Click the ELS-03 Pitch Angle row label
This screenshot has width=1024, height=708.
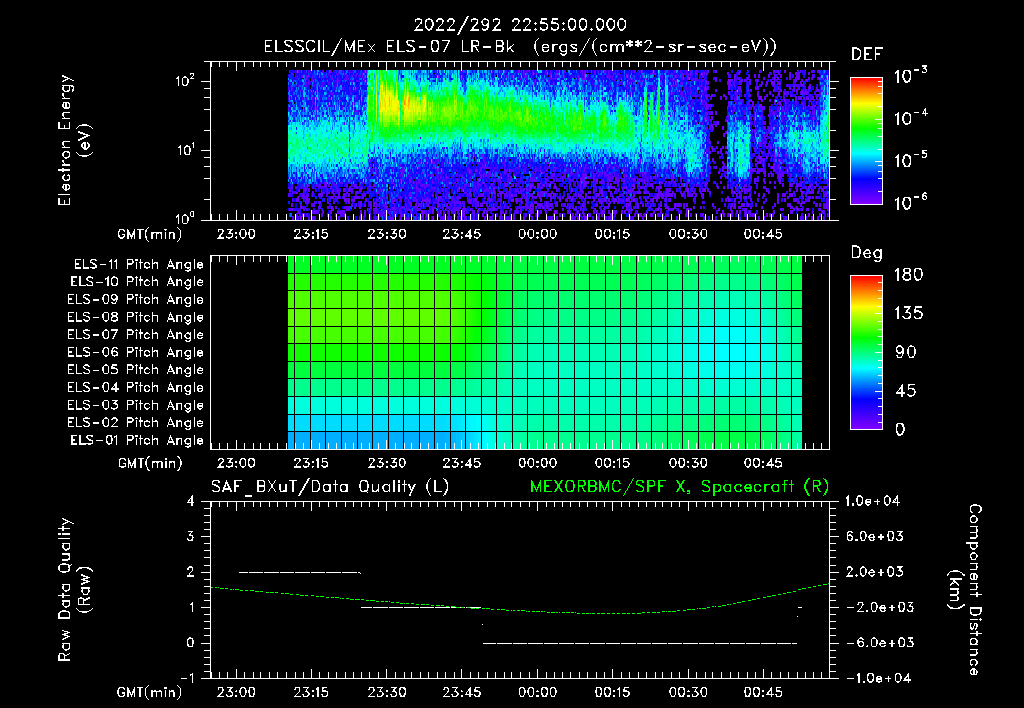135,406
